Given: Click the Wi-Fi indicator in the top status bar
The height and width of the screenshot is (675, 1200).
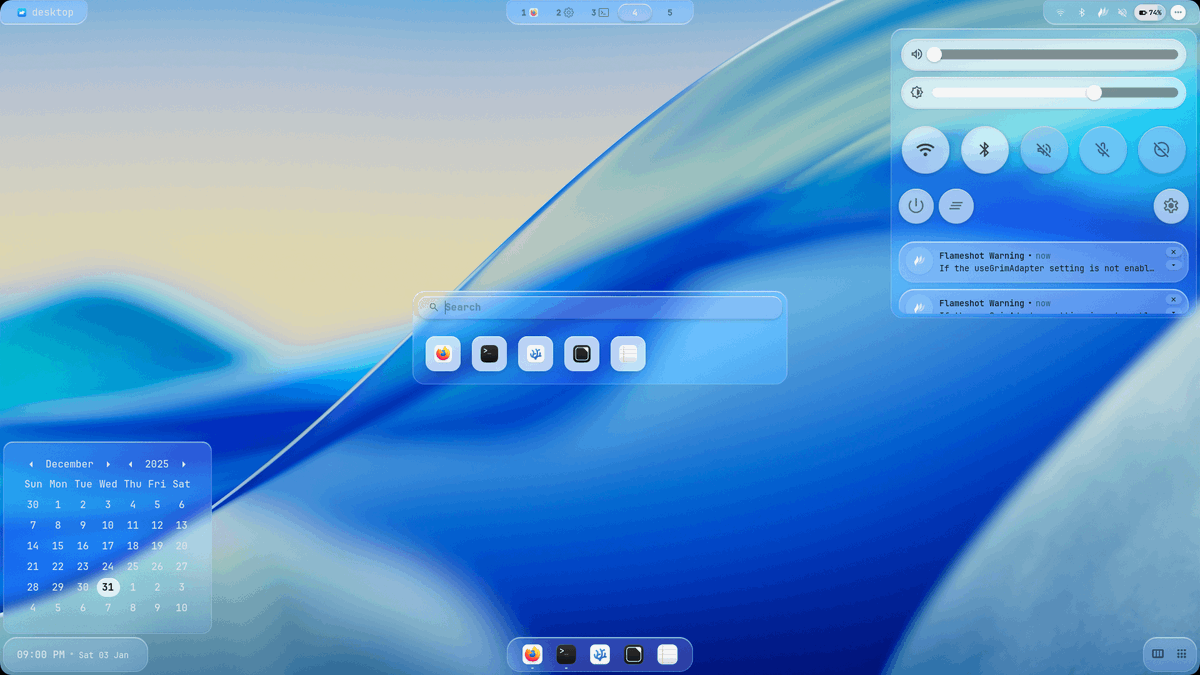Looking at the screenshot, I should (1061, 13).
